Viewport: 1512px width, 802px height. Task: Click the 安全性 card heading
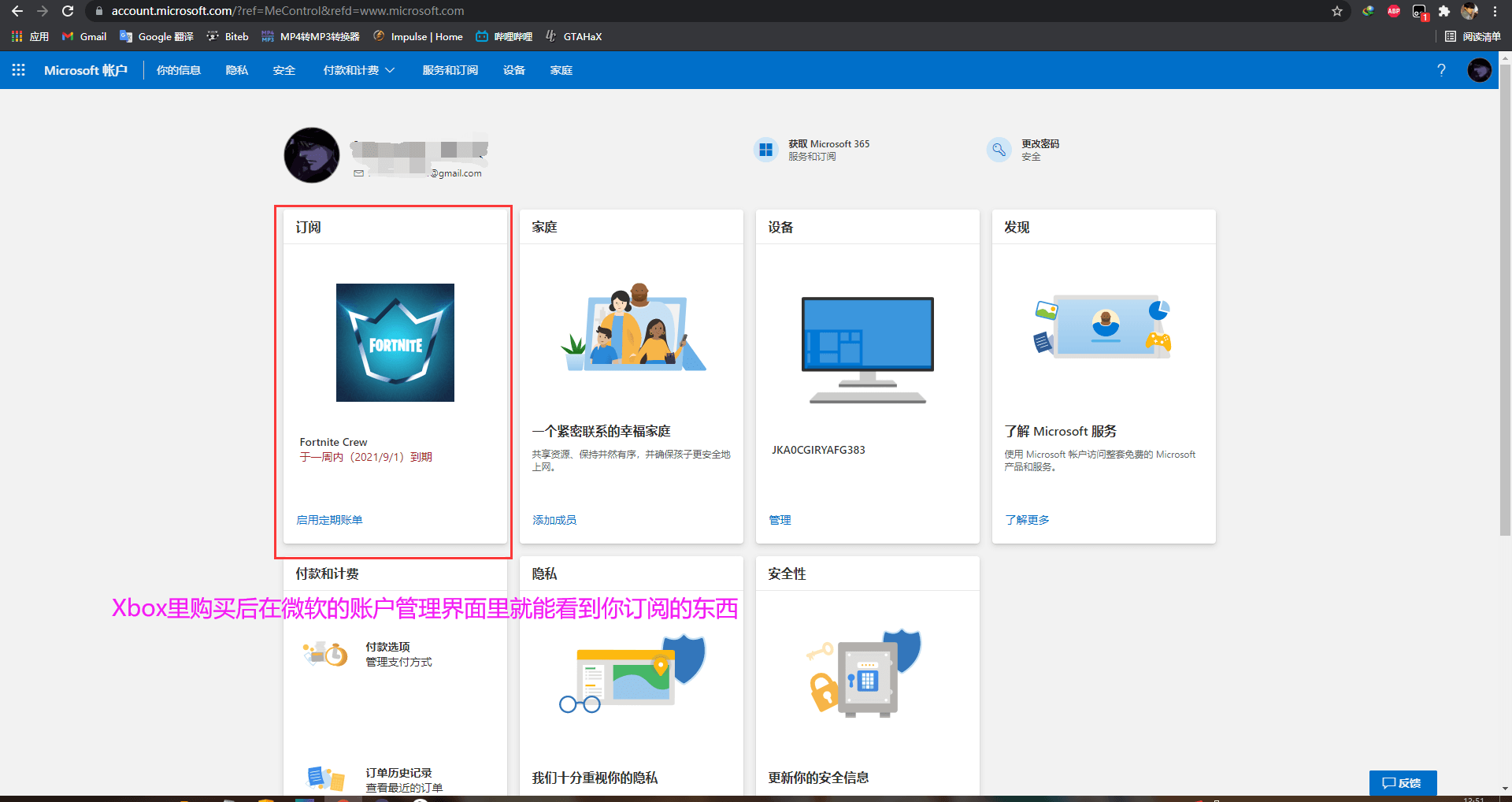[x=787, y=574]
